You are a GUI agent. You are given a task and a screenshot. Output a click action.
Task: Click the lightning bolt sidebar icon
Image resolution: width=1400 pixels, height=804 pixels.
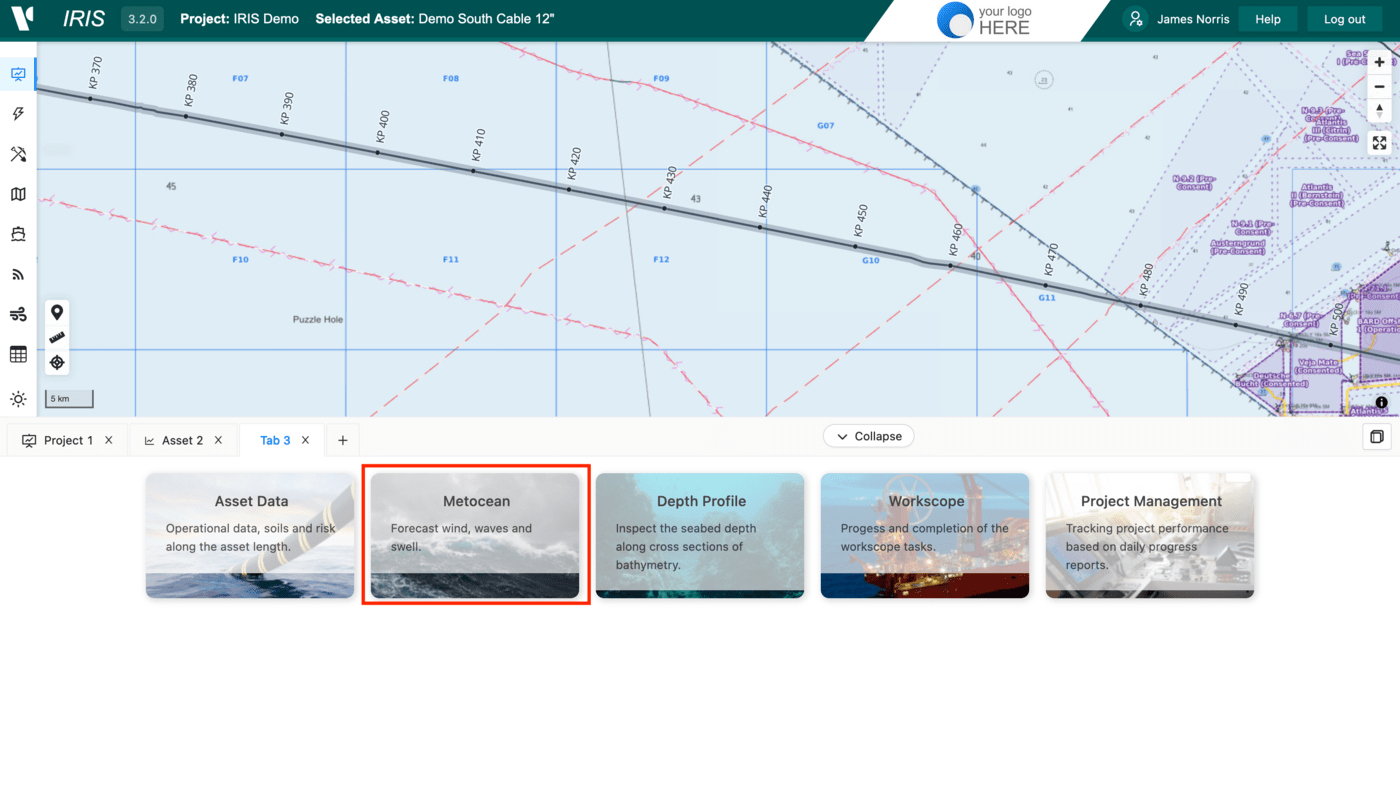tap(18, 114)
